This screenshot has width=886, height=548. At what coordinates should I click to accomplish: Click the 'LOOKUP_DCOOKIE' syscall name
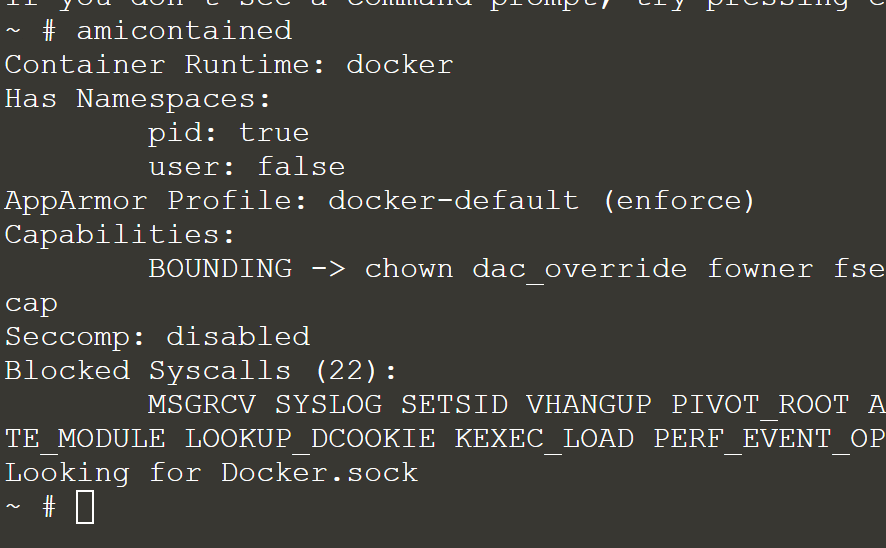click(311, 440)
